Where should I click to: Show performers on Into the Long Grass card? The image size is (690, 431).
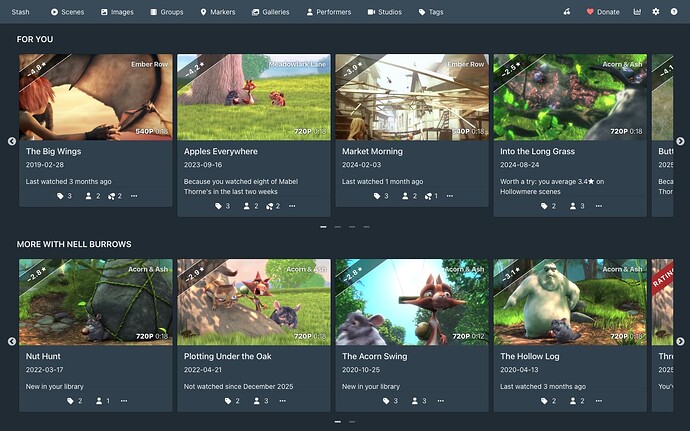point(576,206)
